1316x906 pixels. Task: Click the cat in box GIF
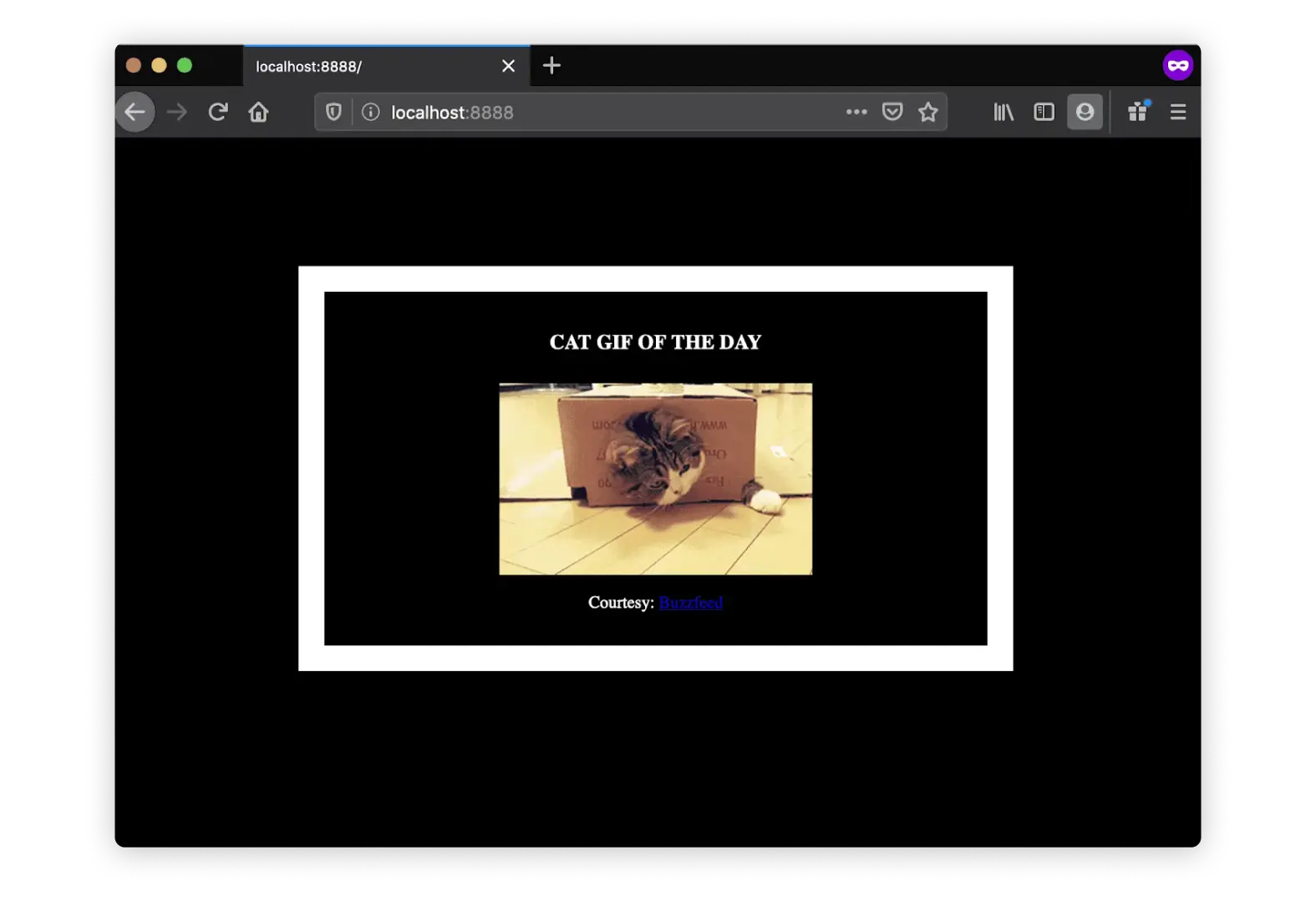click(655, 479)
